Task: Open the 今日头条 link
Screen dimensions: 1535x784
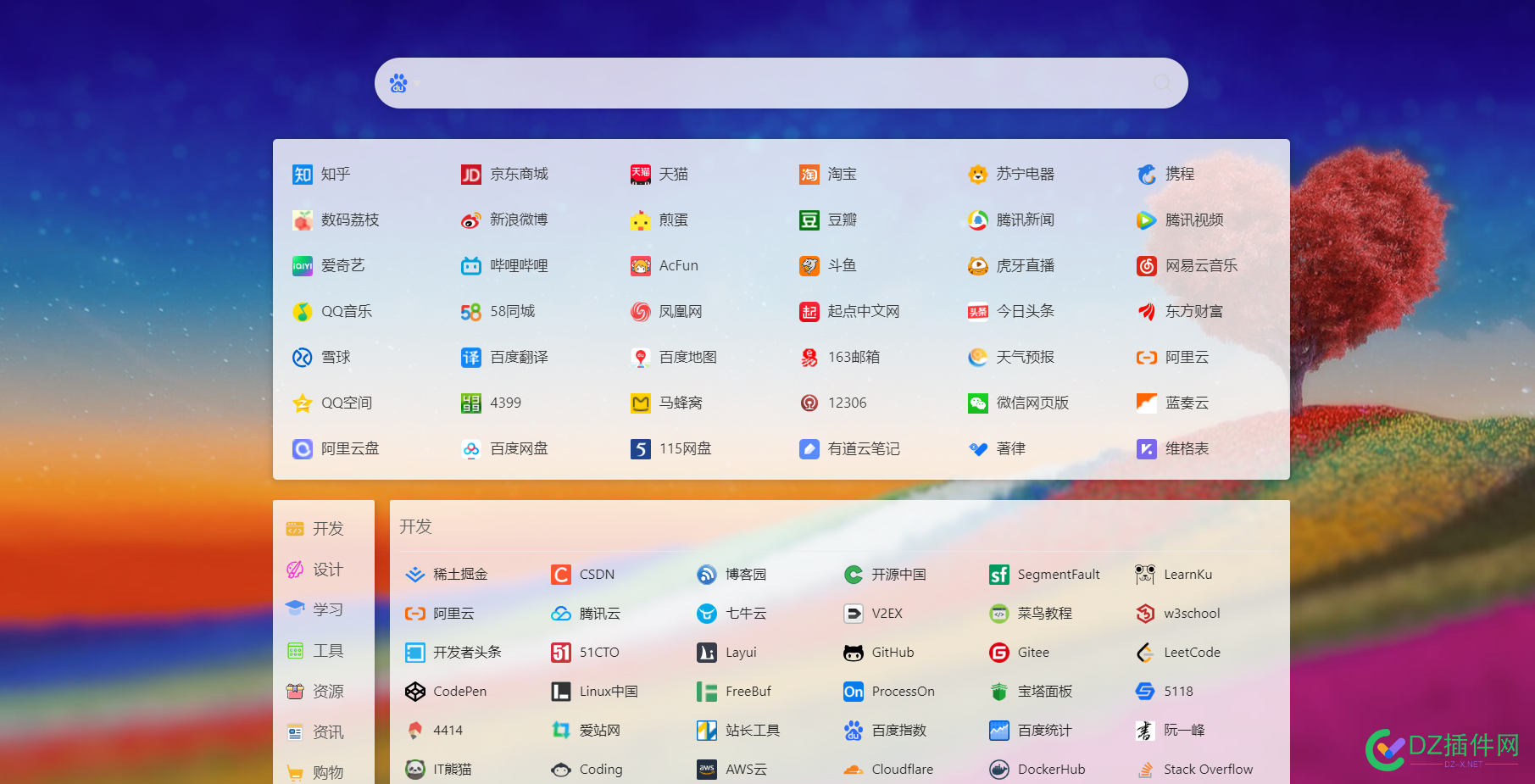Action: (x=1011, y=312)
